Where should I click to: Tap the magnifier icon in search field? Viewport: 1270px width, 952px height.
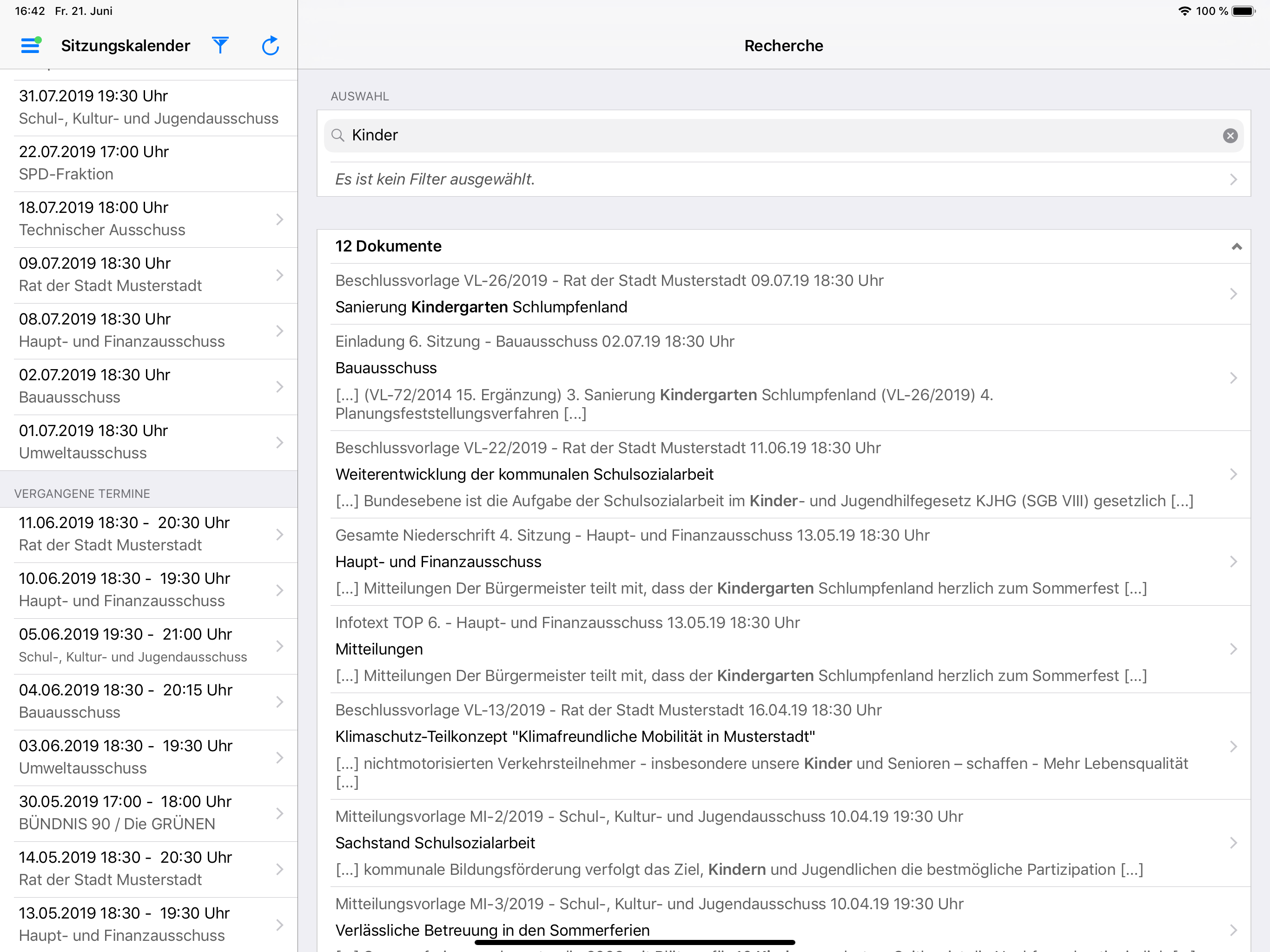(x=338, y=136)
